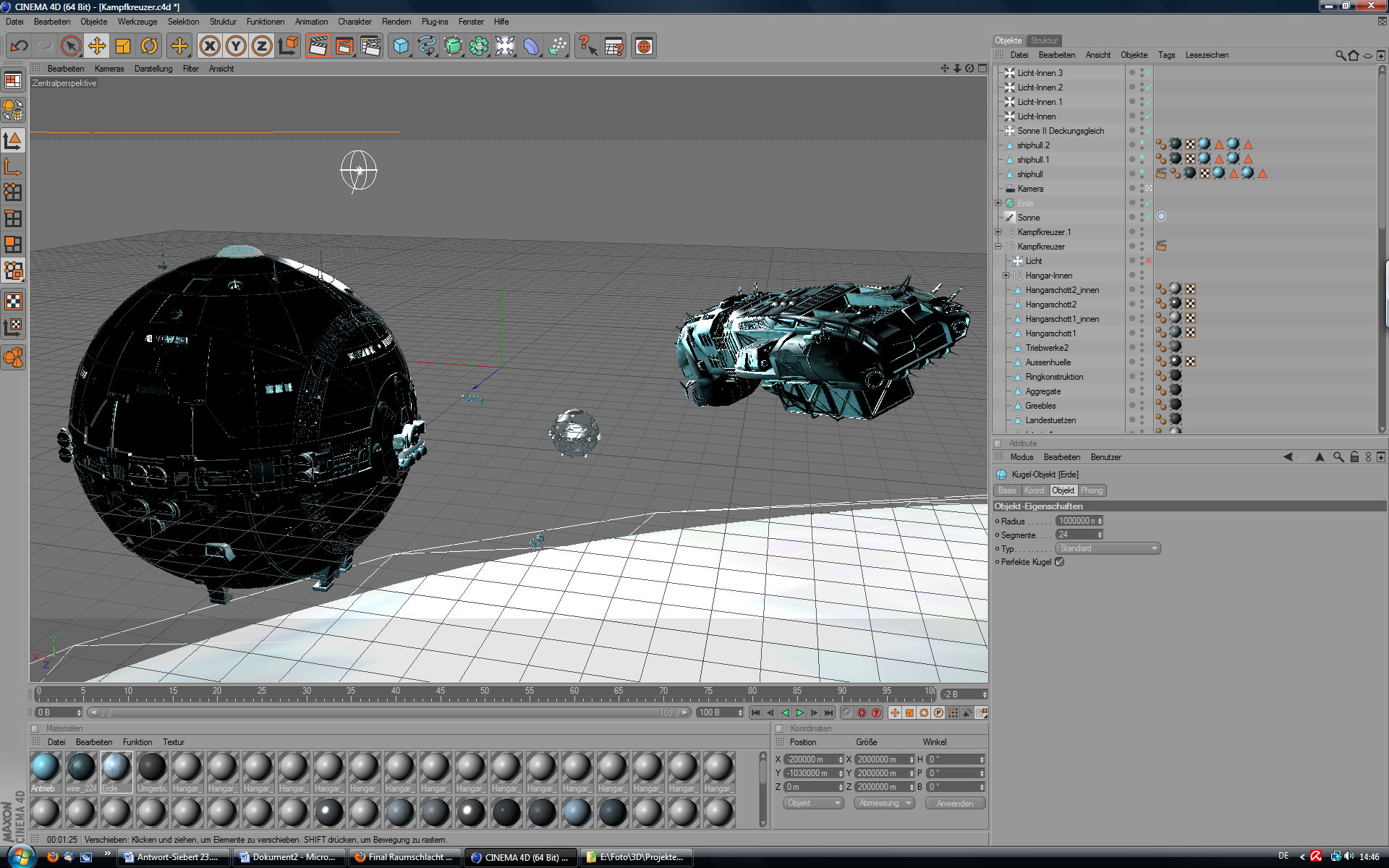Click the Radius input field

click(x=1076, y=521)
